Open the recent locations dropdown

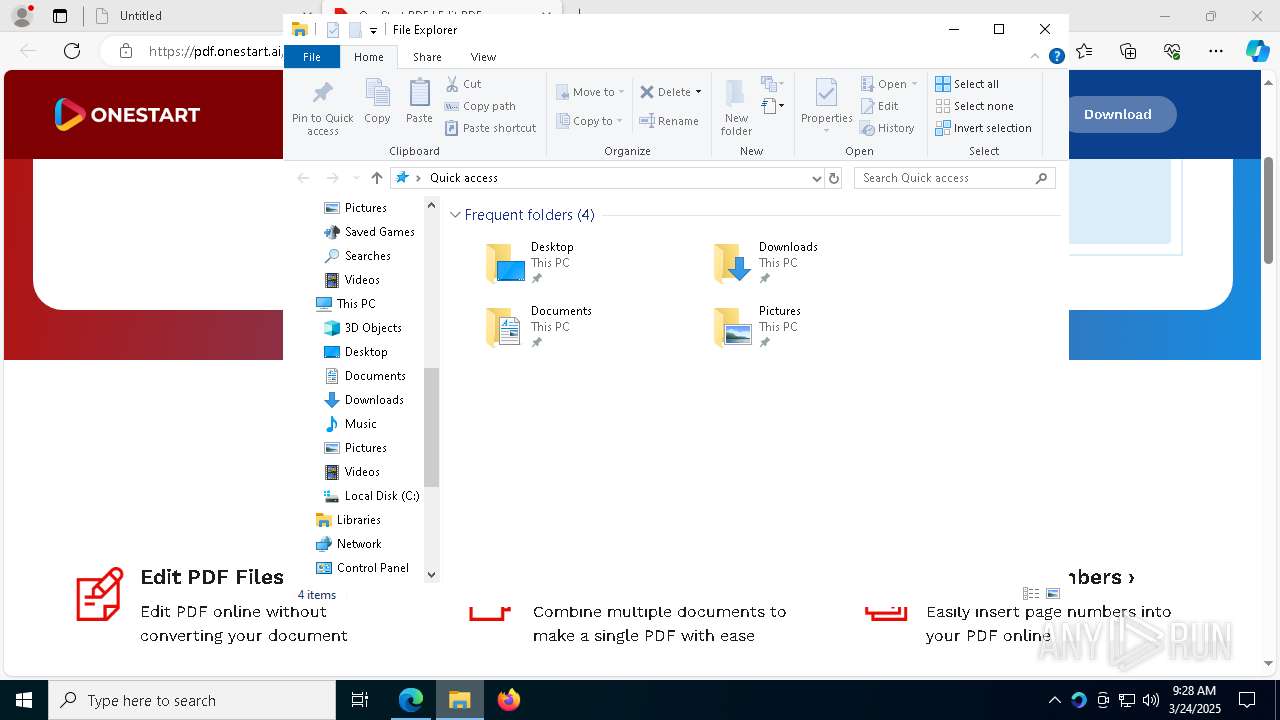pyautogui.click(x=355, y=178)
